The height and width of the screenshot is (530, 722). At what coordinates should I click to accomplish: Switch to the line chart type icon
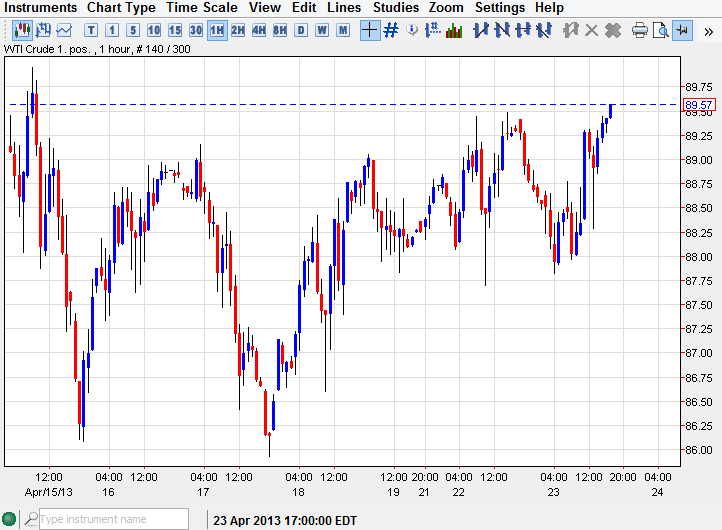64,30
